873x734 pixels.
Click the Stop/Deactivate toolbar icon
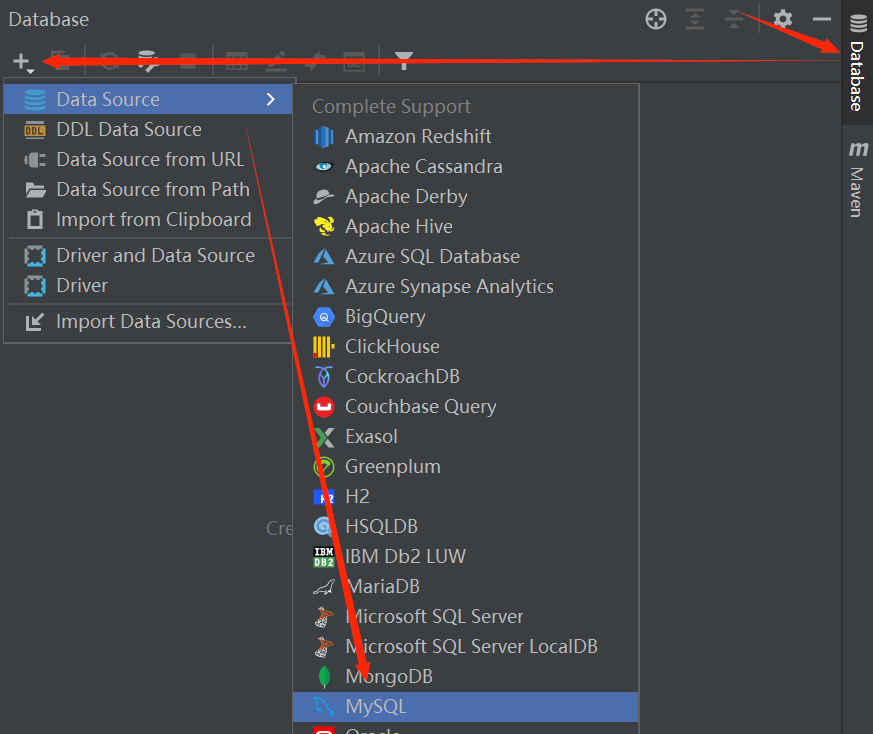[x=188, y=61]
